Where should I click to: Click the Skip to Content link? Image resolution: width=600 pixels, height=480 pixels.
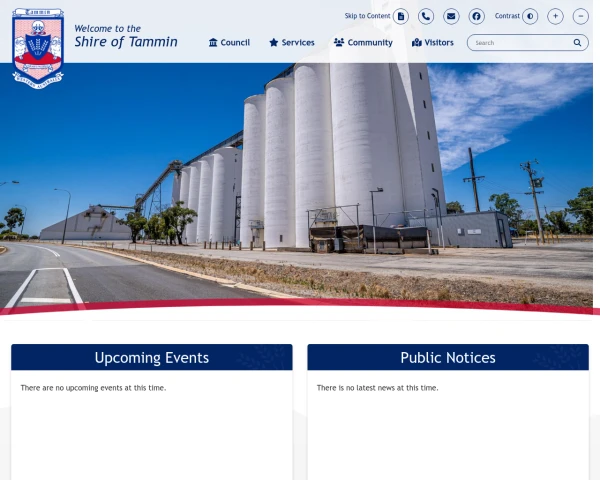[x=367, y=16]
